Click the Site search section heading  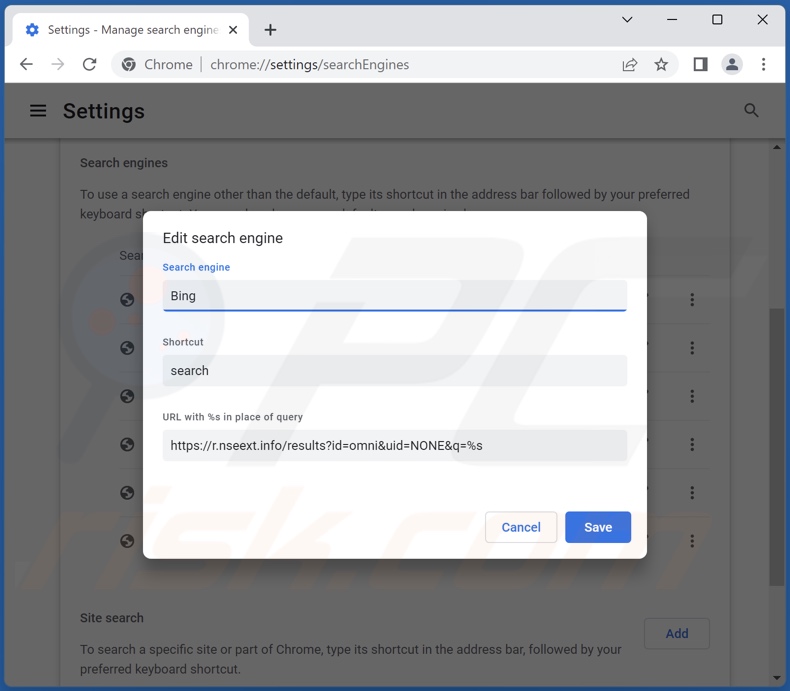pos(112,618)
